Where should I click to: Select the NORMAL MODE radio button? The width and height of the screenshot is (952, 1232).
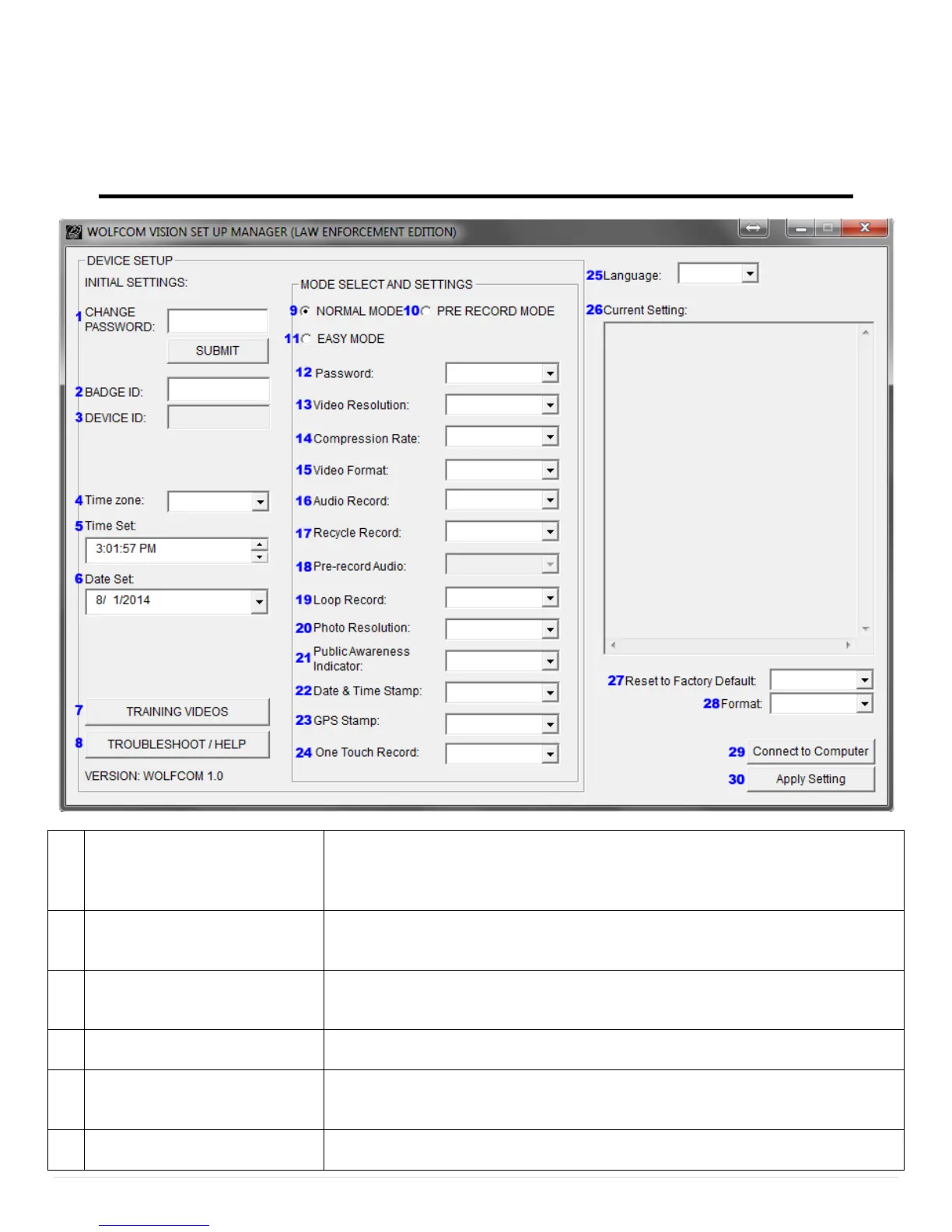tap(305, 311)
